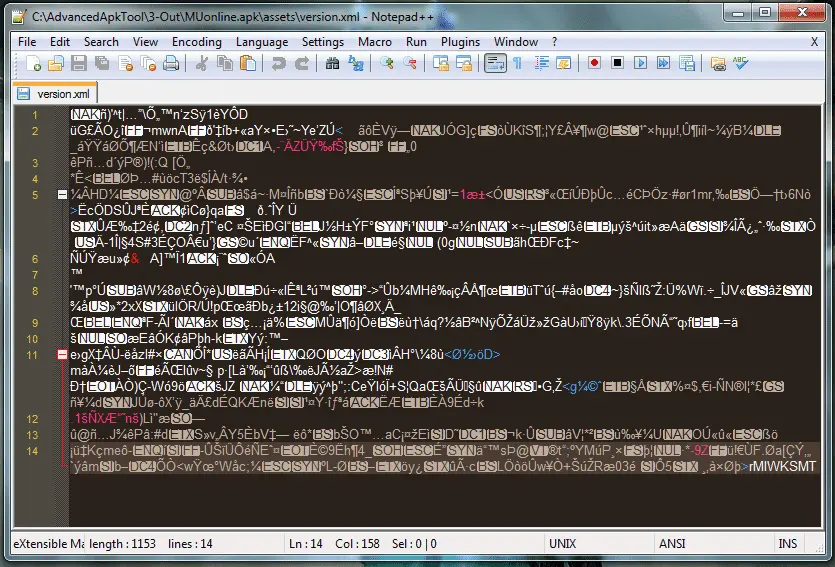Click the Save All icon
The width and height of the screenshot is (835, 567).
coord(102,64)
